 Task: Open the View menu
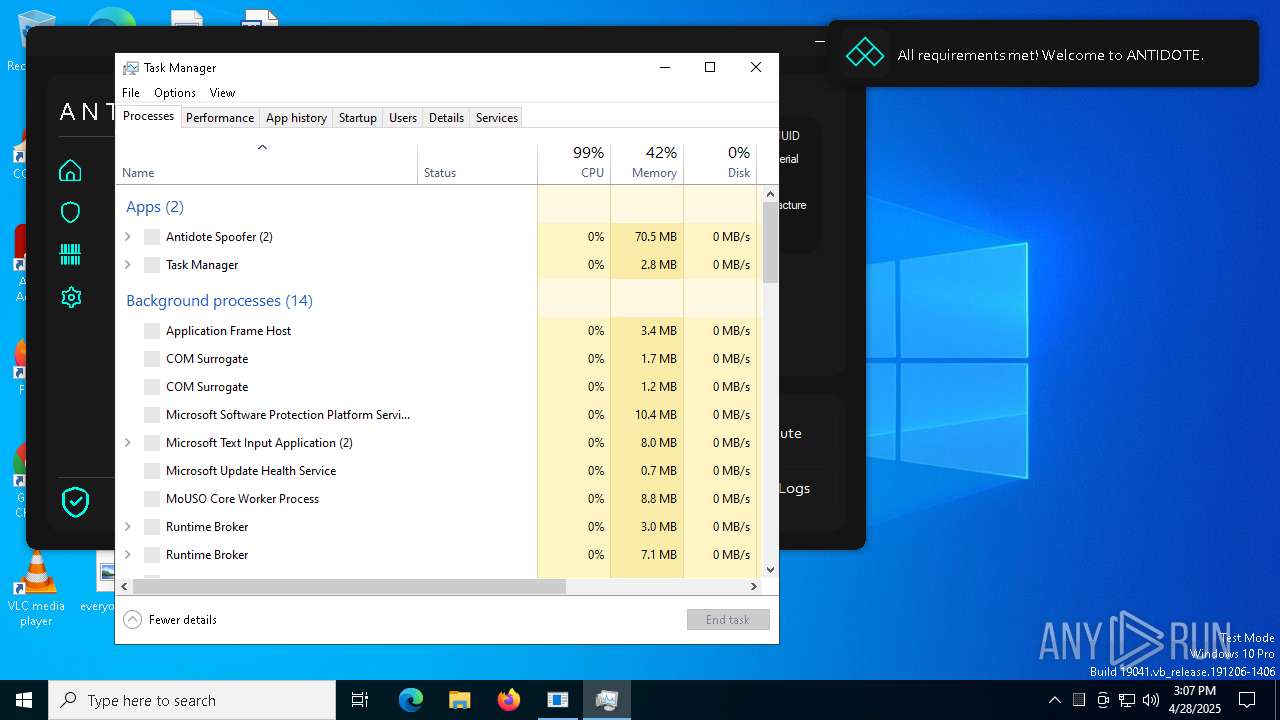pyautogui.click(x=222, y=93)
